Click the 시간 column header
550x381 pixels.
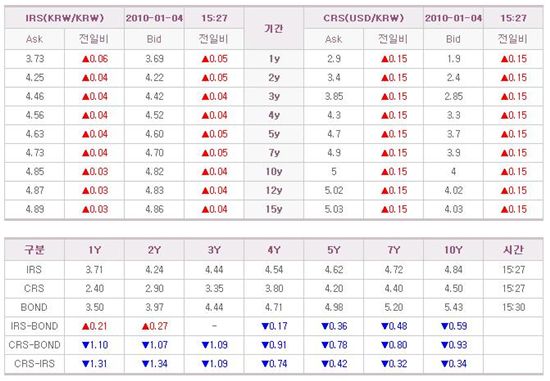[513, 249]
